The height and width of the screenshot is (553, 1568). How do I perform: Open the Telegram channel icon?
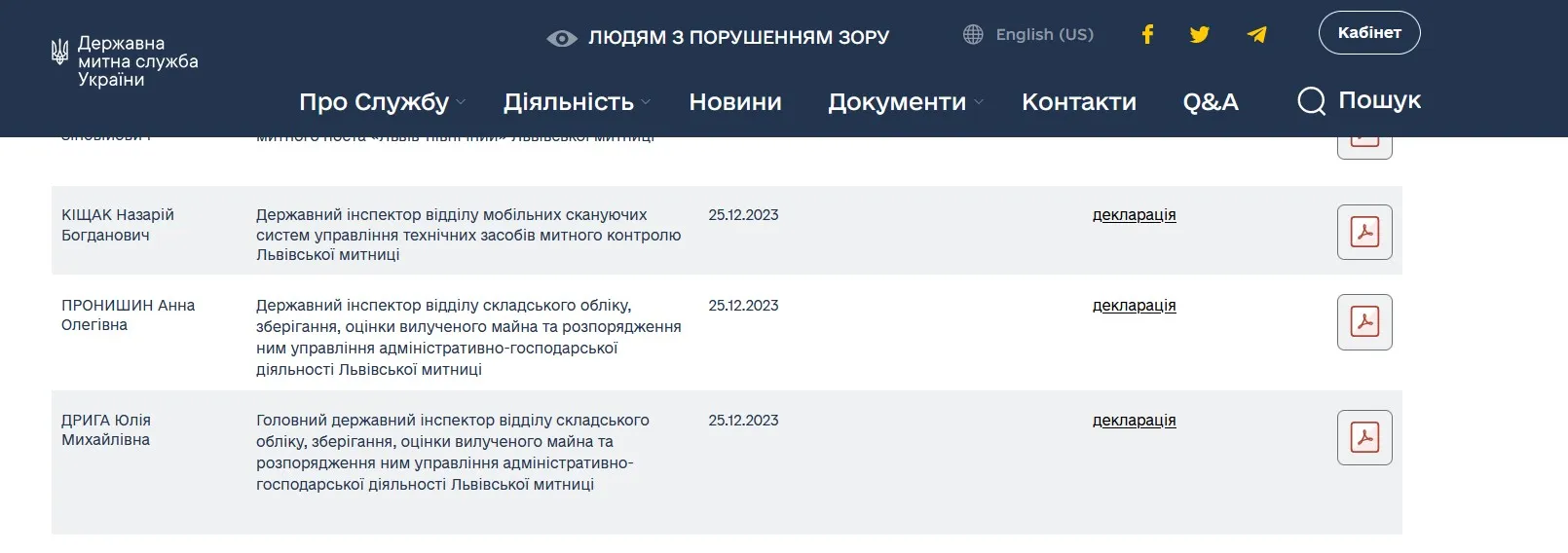[1256, 35]
